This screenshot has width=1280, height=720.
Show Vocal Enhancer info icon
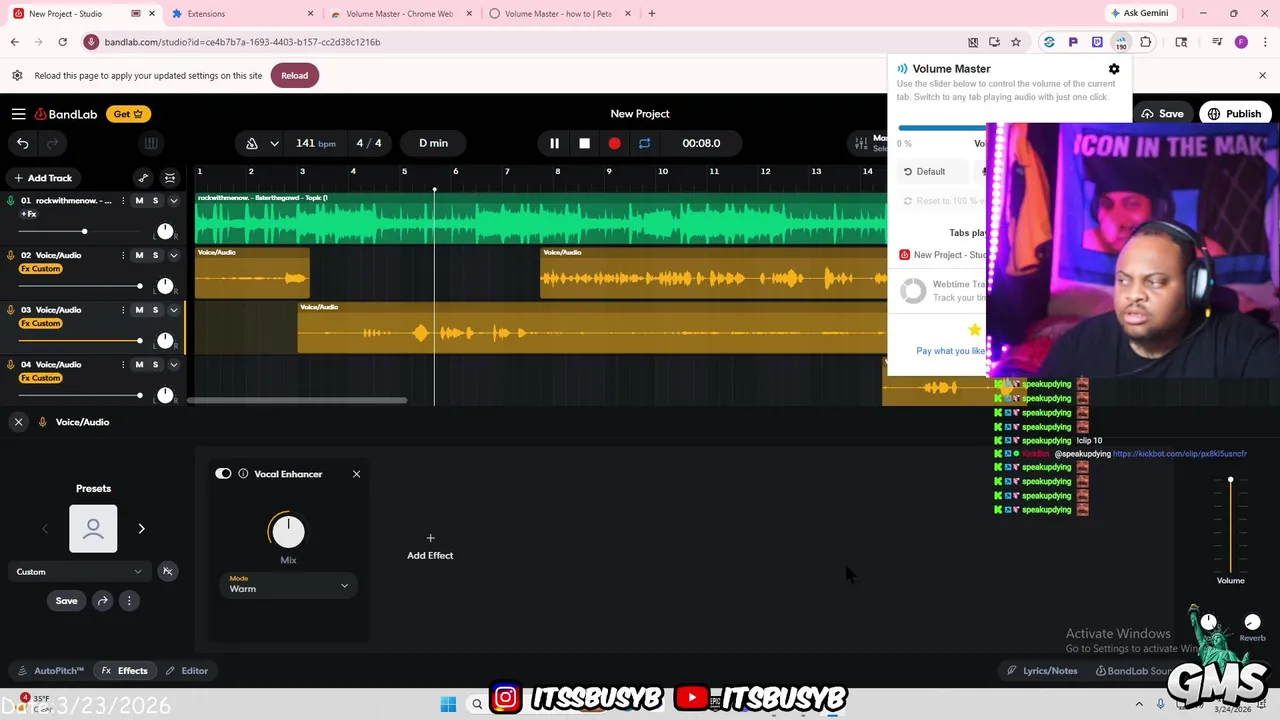[x=243, y=474]
